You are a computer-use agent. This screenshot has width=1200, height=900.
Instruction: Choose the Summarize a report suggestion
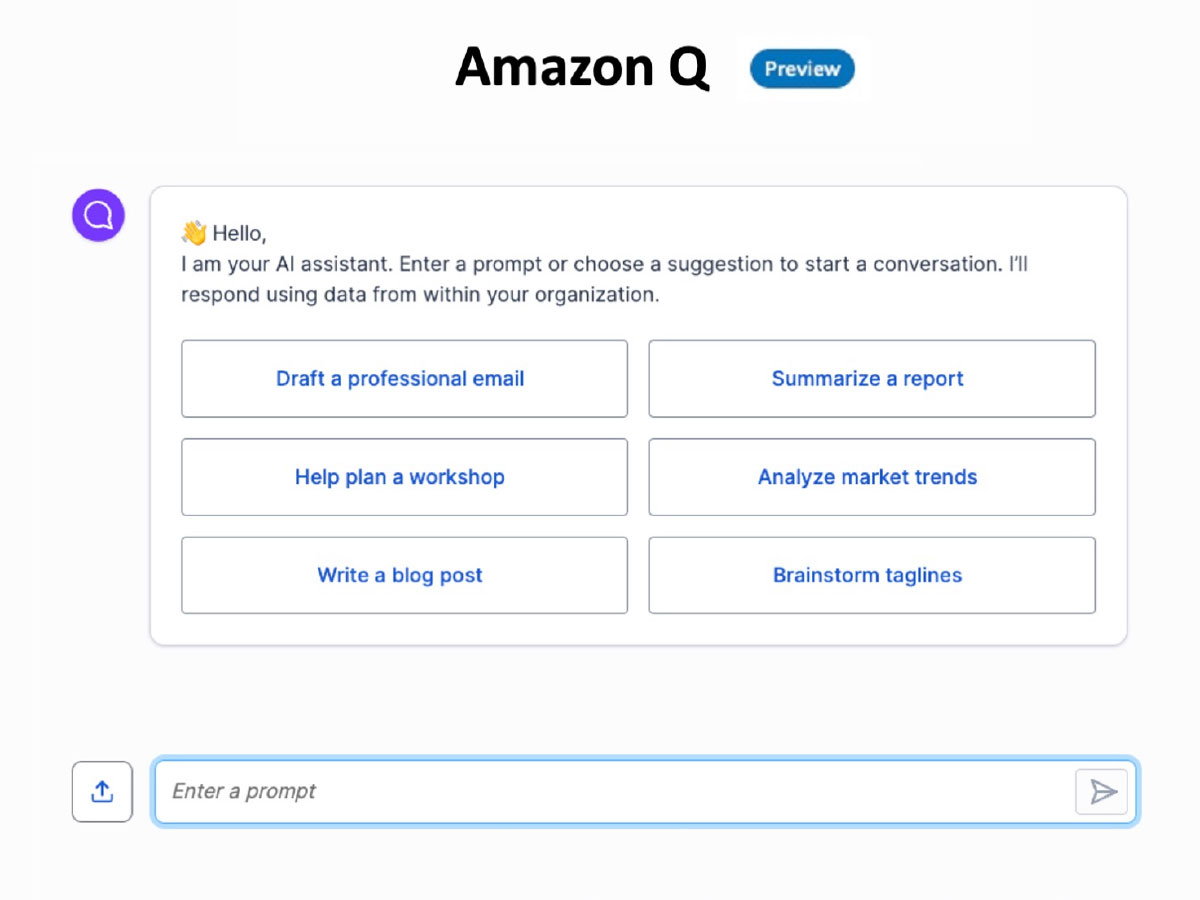coord(868,378)
